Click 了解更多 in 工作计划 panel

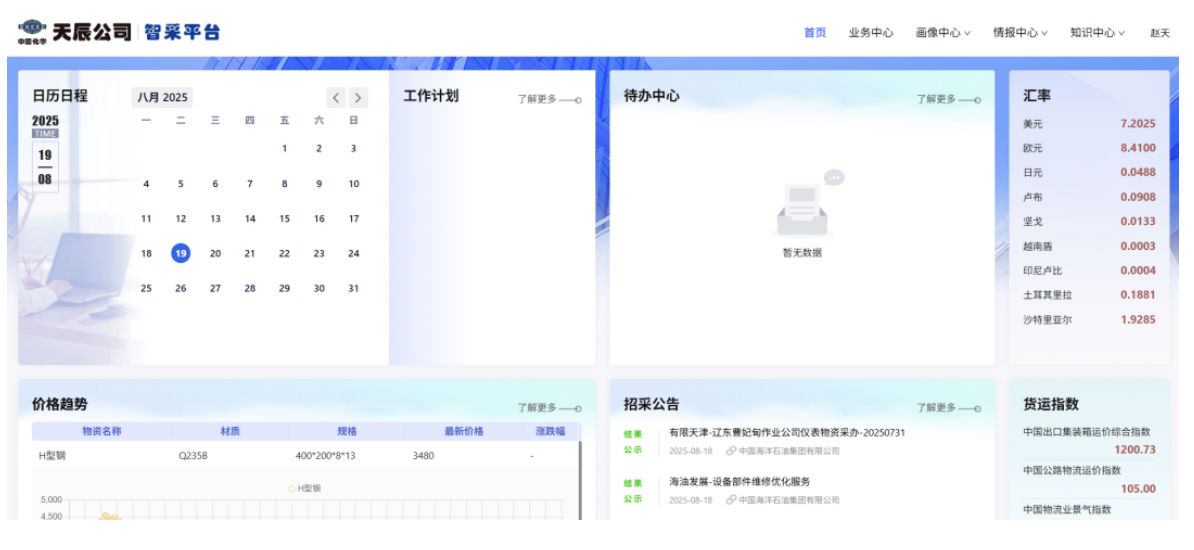pos(548,100)
